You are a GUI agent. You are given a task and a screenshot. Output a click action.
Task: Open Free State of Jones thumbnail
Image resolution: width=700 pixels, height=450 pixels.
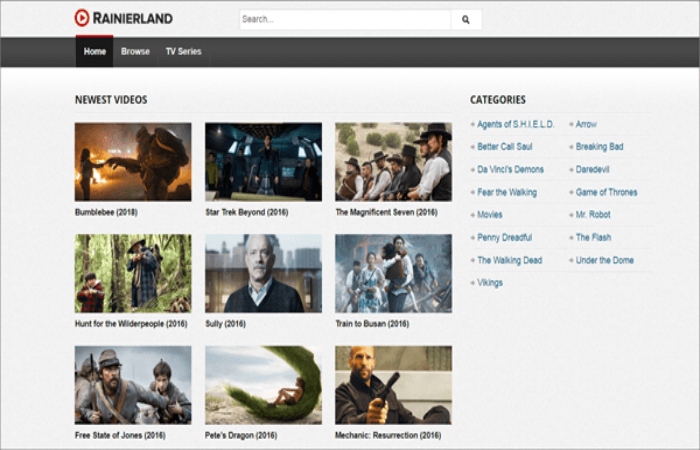click(133, 385)
